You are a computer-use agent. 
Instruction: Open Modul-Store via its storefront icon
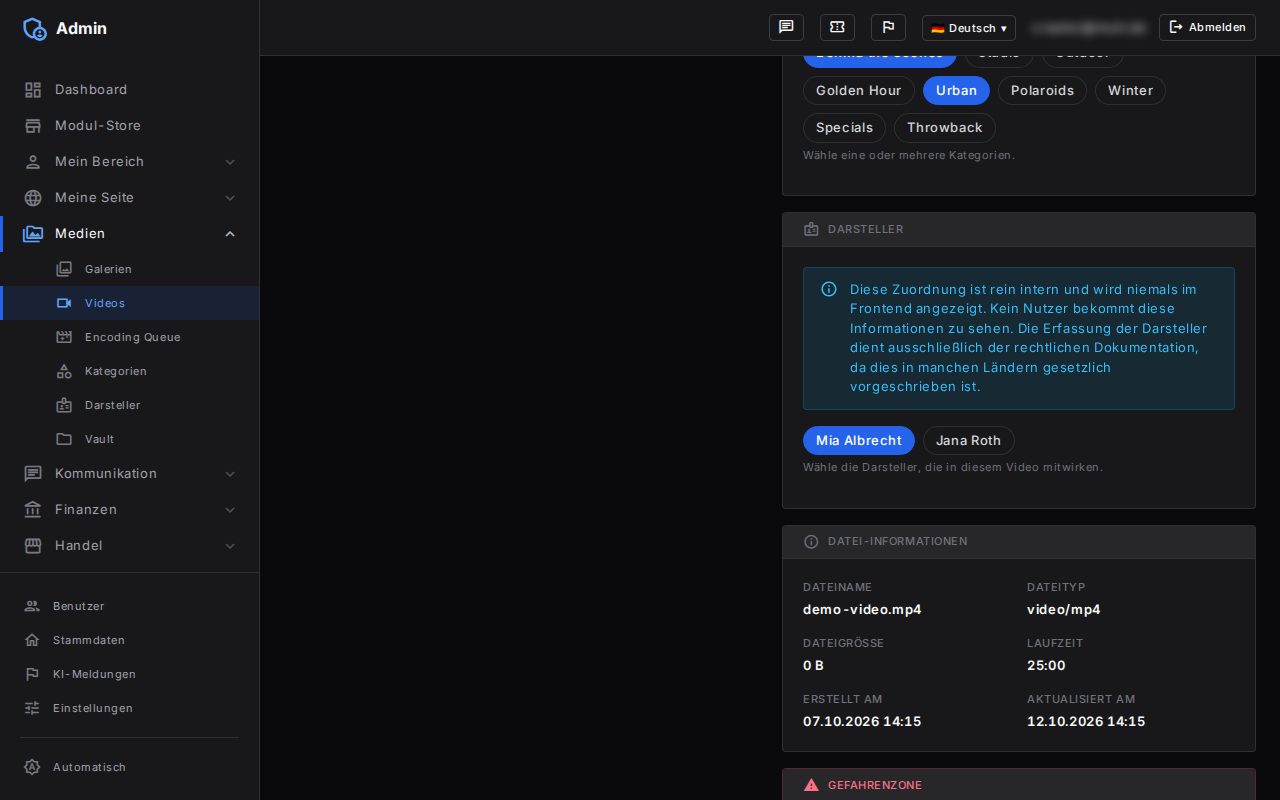pos(33,126)
